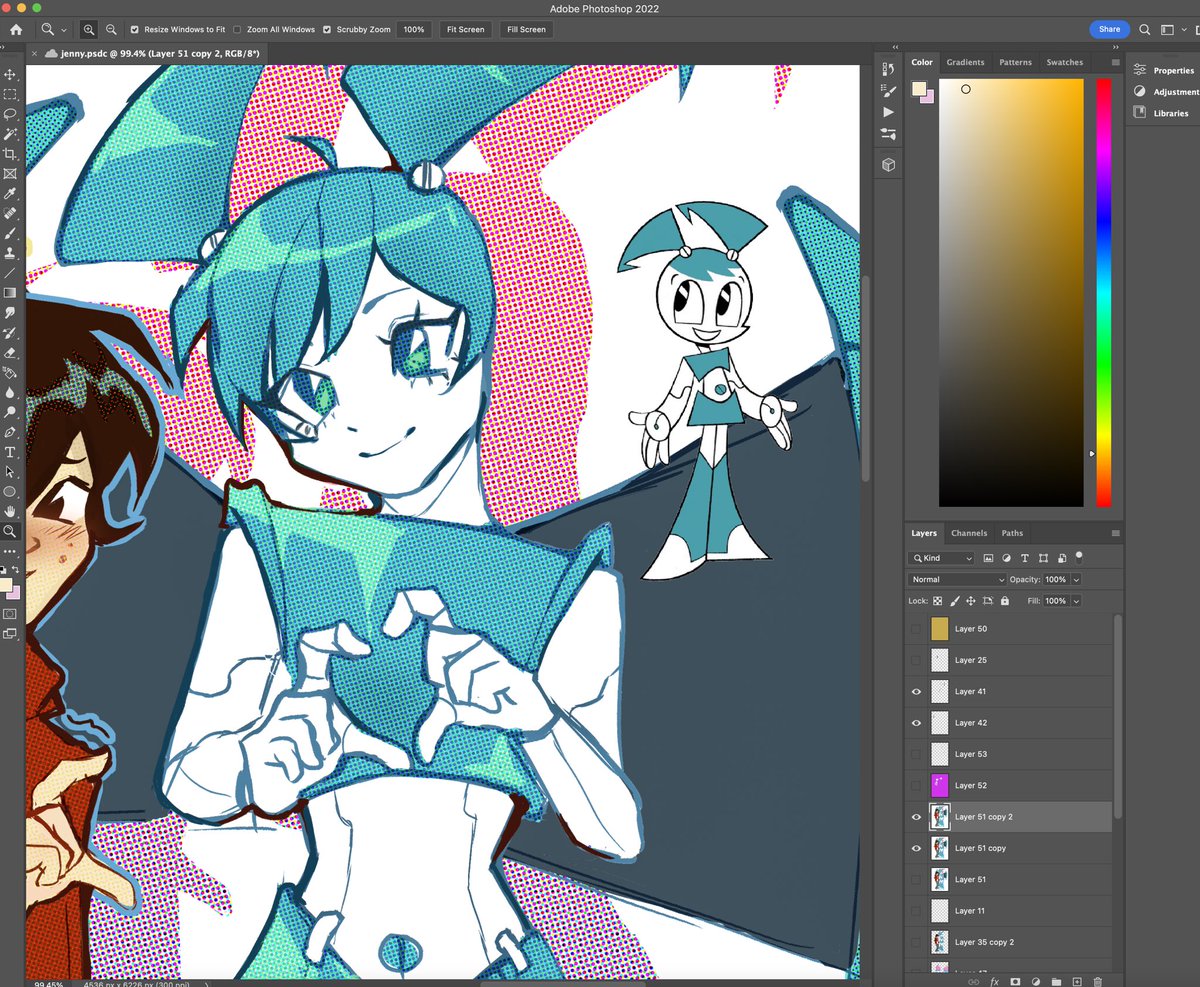Open the Fill slider dropdown arrow
The width and height of the screenshot is (1200, 987).
(x=1076, y=601)
